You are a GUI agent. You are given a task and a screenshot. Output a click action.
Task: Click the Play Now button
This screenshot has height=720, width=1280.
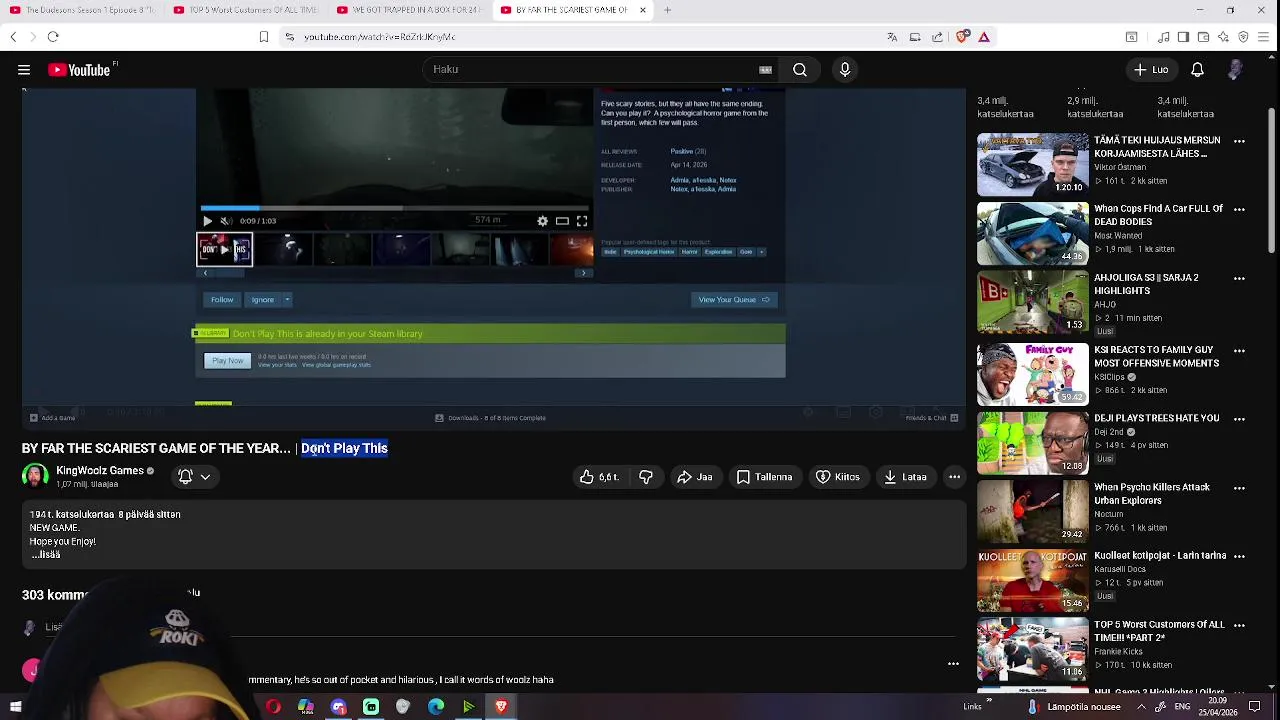[x=227, y=361]
